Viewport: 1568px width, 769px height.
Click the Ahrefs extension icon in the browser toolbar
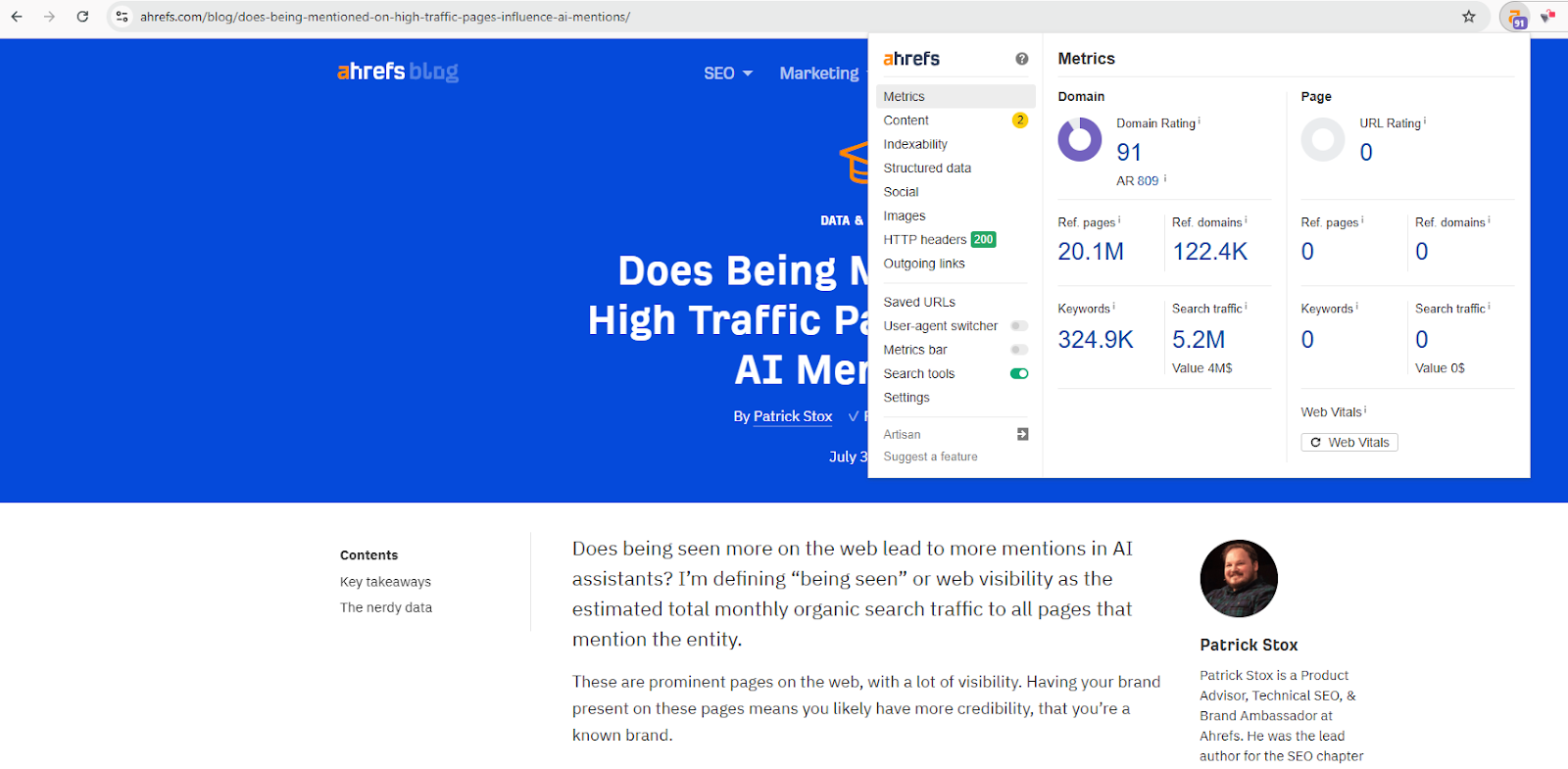point(1515,17)
